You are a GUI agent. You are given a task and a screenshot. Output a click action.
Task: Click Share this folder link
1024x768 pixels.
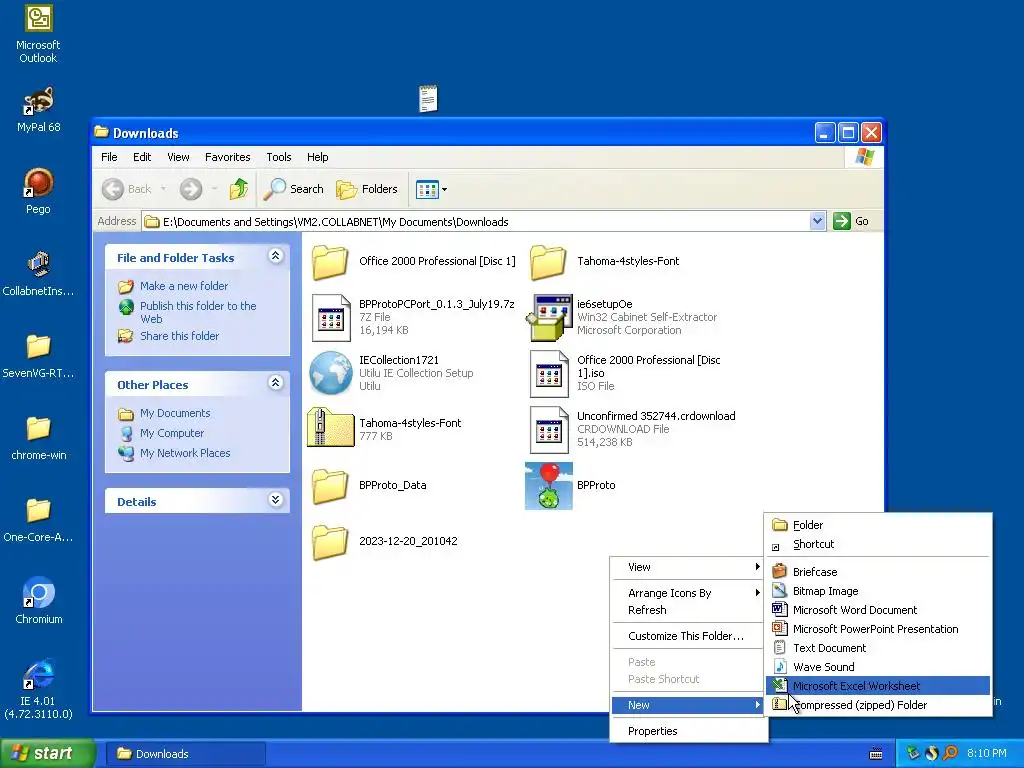click(x=180, y=336)
